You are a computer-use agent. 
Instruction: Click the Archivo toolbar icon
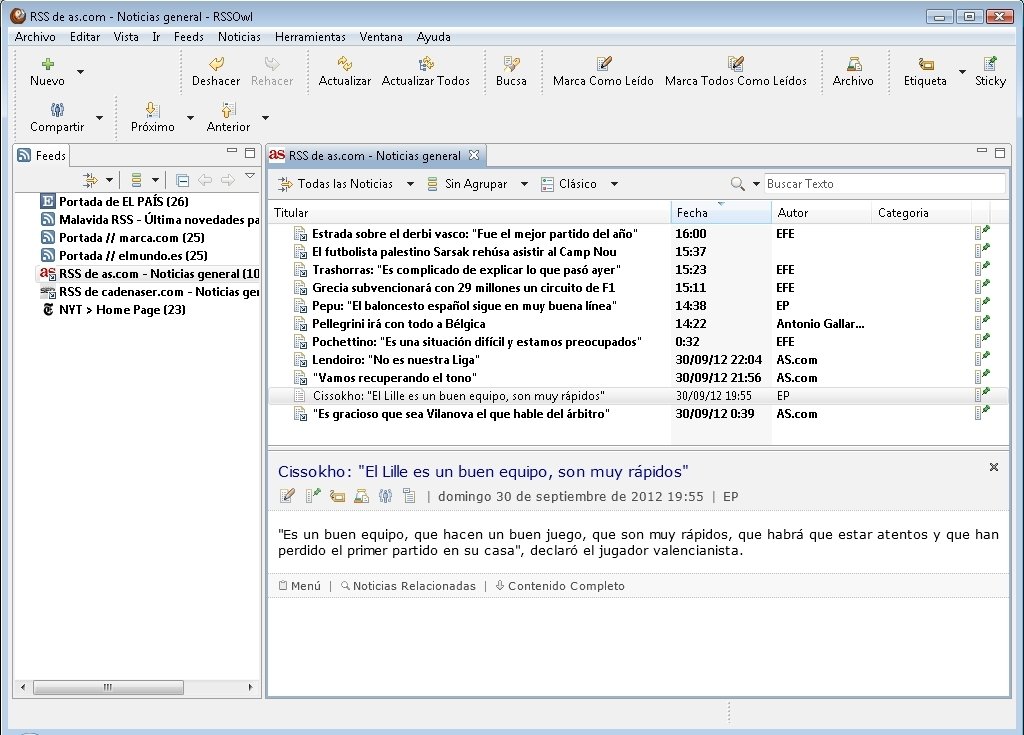[x=853, y=64]
